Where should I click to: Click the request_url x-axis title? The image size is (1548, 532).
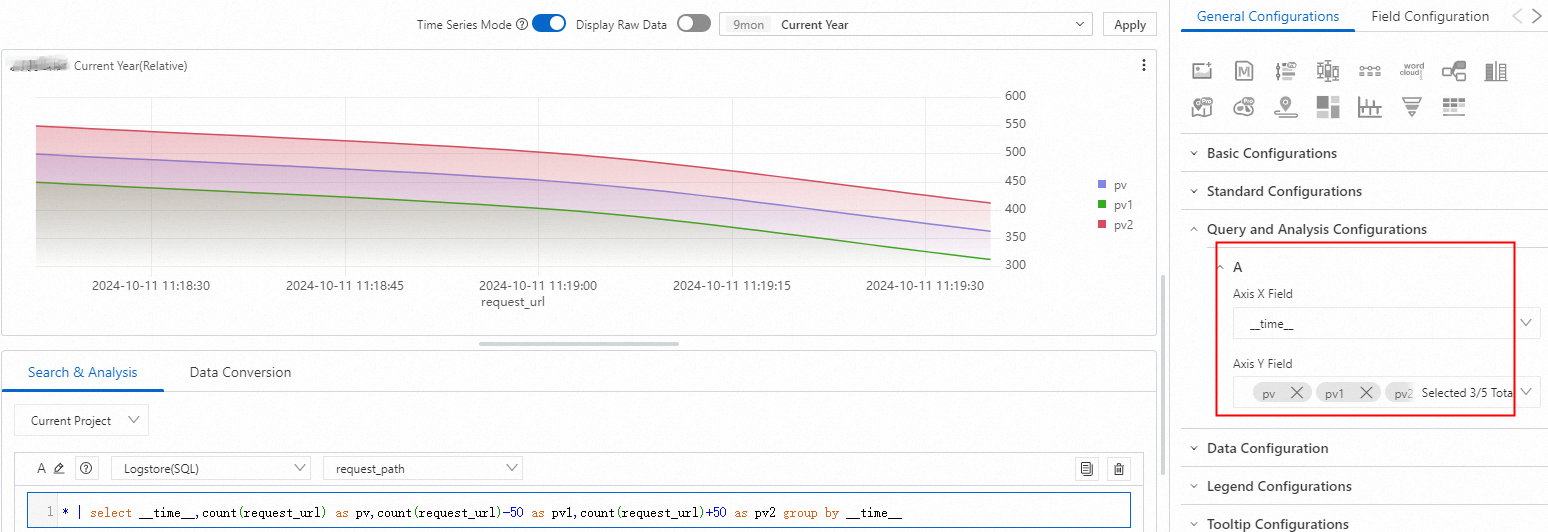pyautogui.click(x=513, y=301)
